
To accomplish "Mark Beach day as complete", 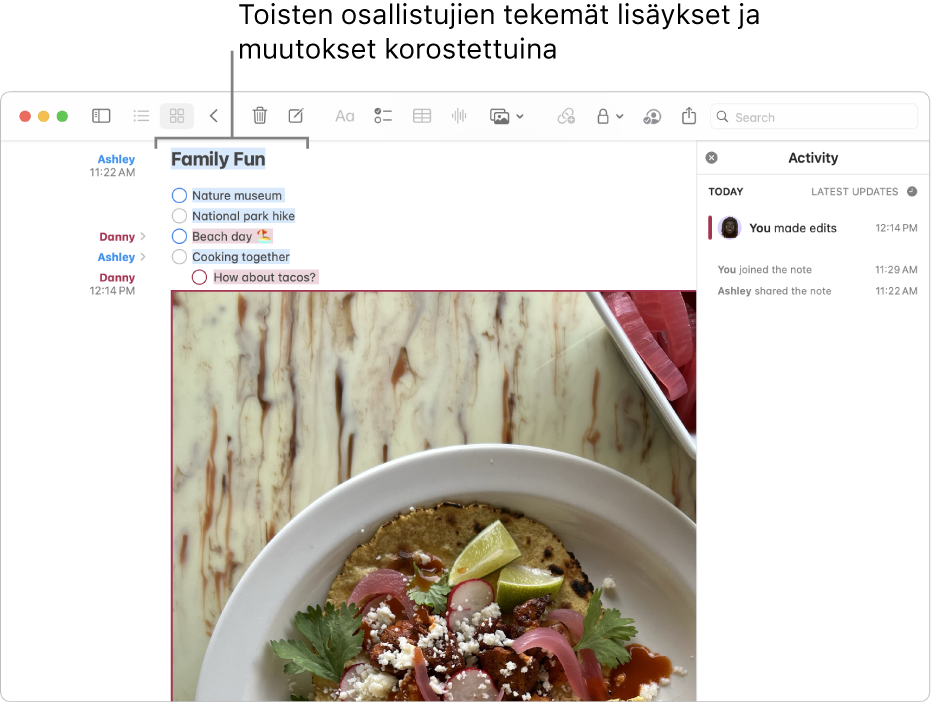I will 179,236.
